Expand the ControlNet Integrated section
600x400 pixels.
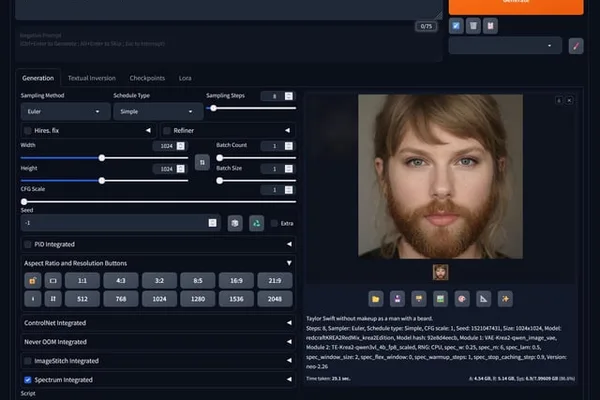pyautogui.click(x=158, y=323)
